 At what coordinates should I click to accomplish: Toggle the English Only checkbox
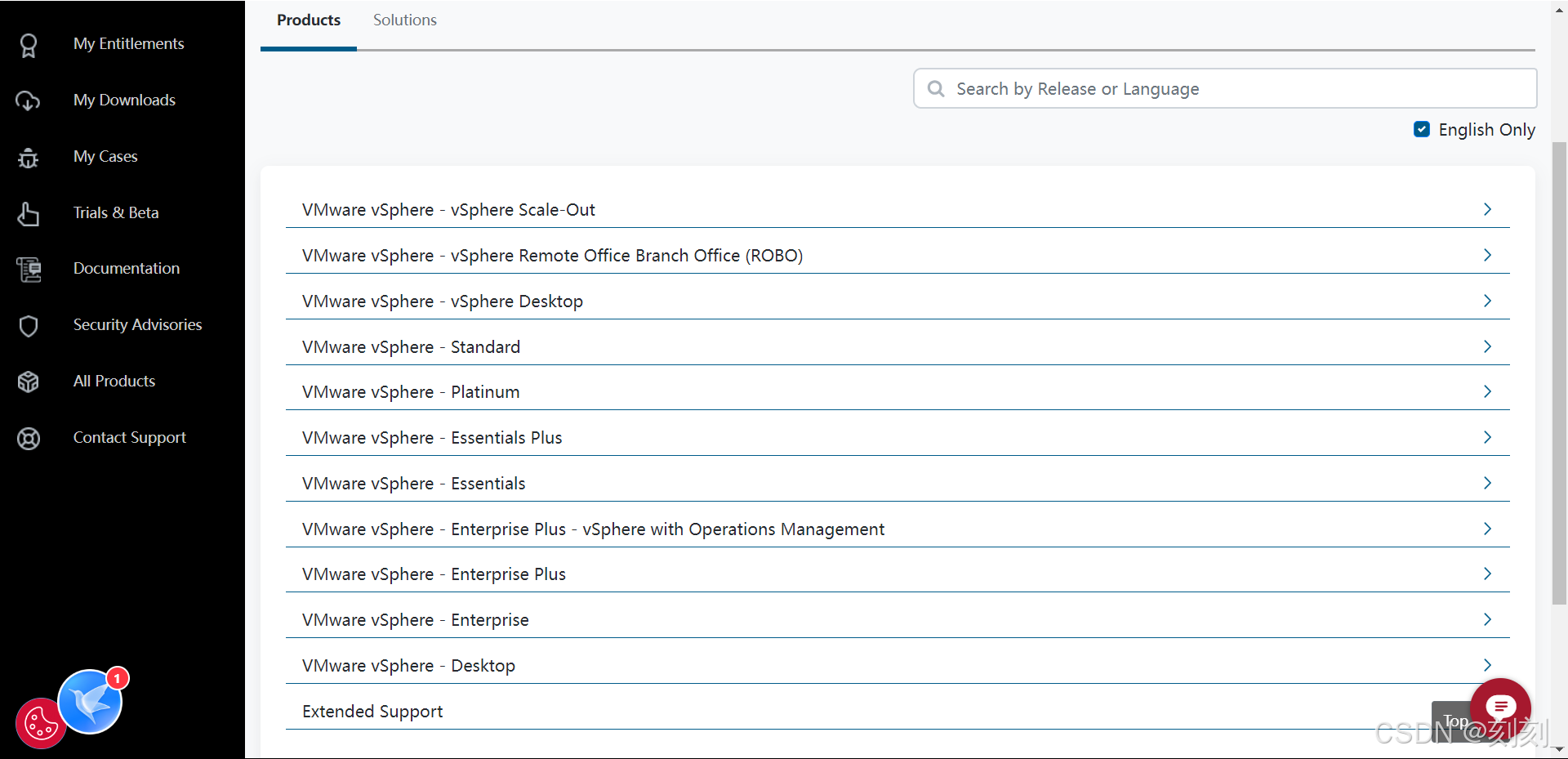1422,129
